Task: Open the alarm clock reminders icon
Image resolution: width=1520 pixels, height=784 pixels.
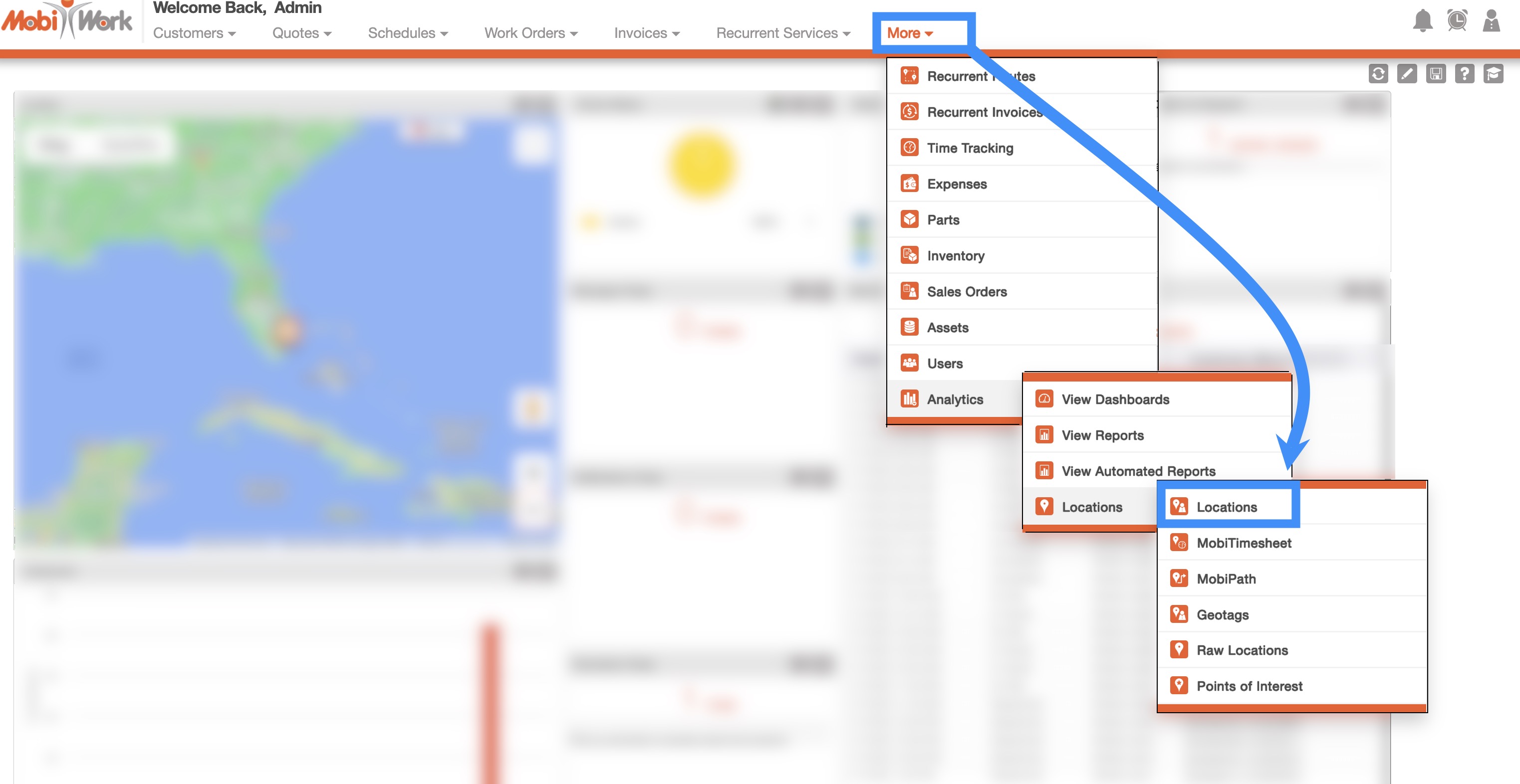Action: (x=1457, y=20)
